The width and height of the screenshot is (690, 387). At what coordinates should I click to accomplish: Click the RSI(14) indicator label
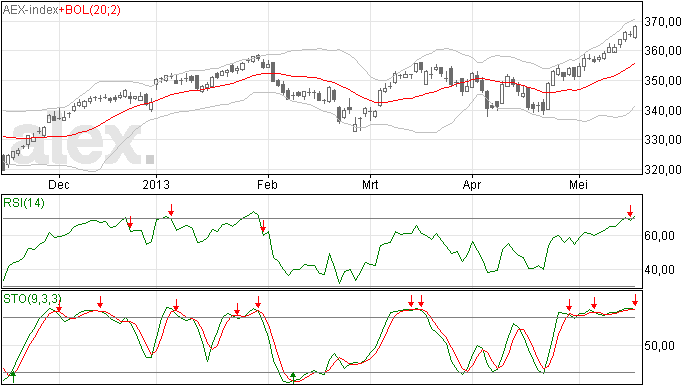click(x=24, y=203)
